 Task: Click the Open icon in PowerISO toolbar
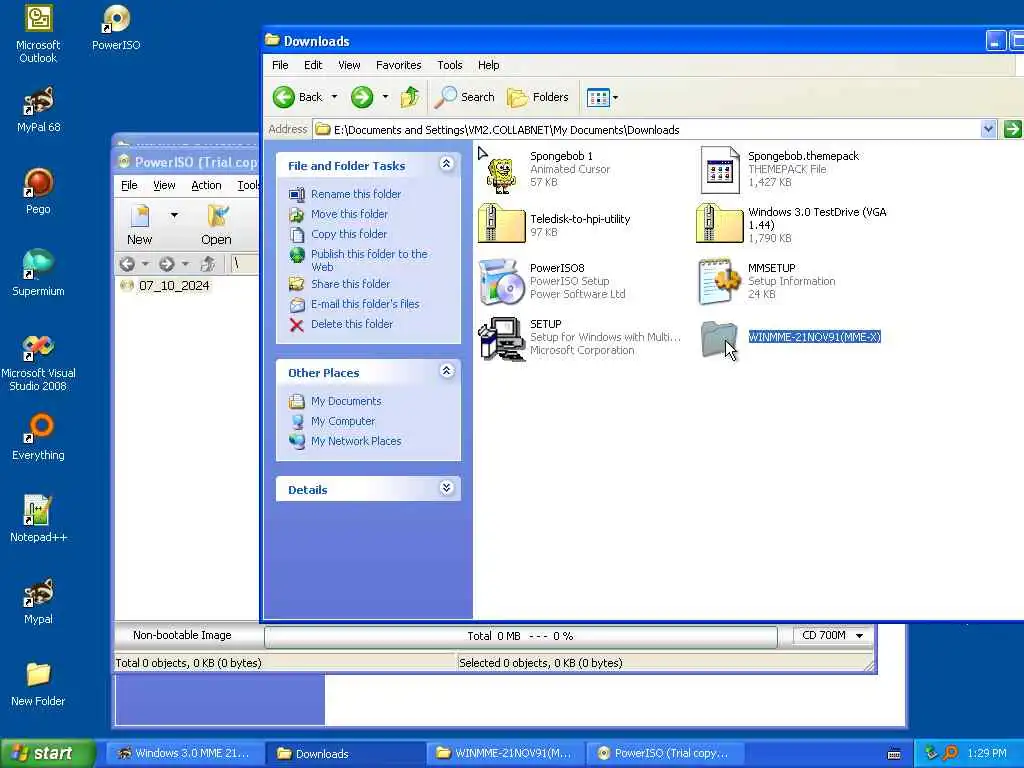216,224
